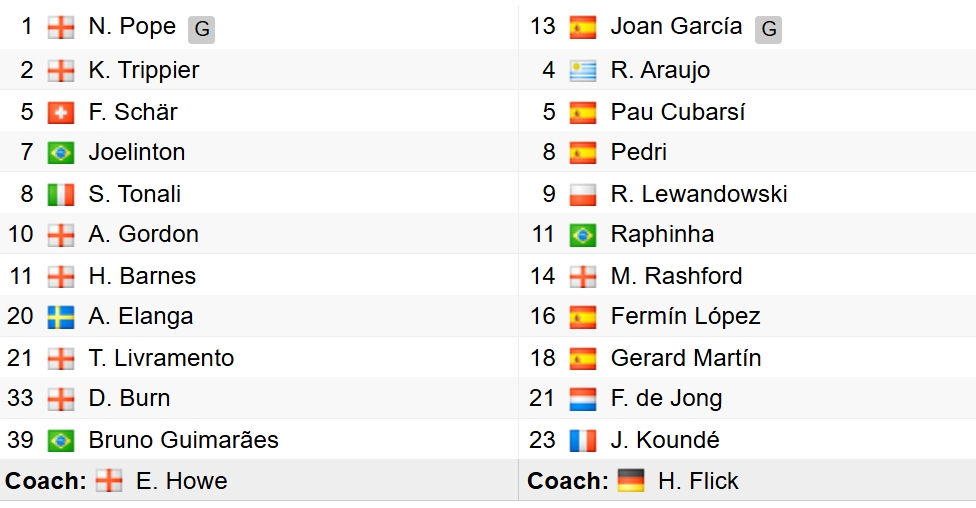Open M. Rashford's player page
976x508 pixels.
[x=676, y=276]
